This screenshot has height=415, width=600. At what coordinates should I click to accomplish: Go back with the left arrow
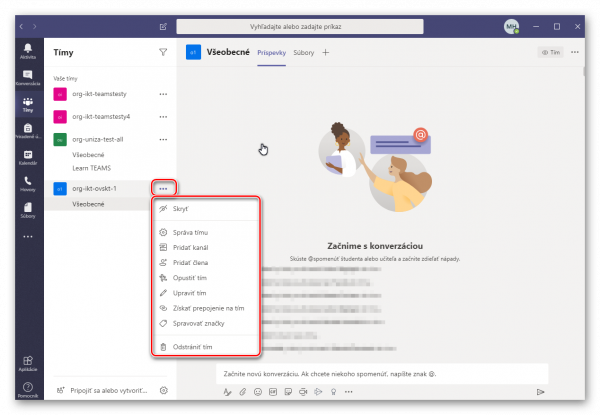pyautogui.click(x=21, y=26)
